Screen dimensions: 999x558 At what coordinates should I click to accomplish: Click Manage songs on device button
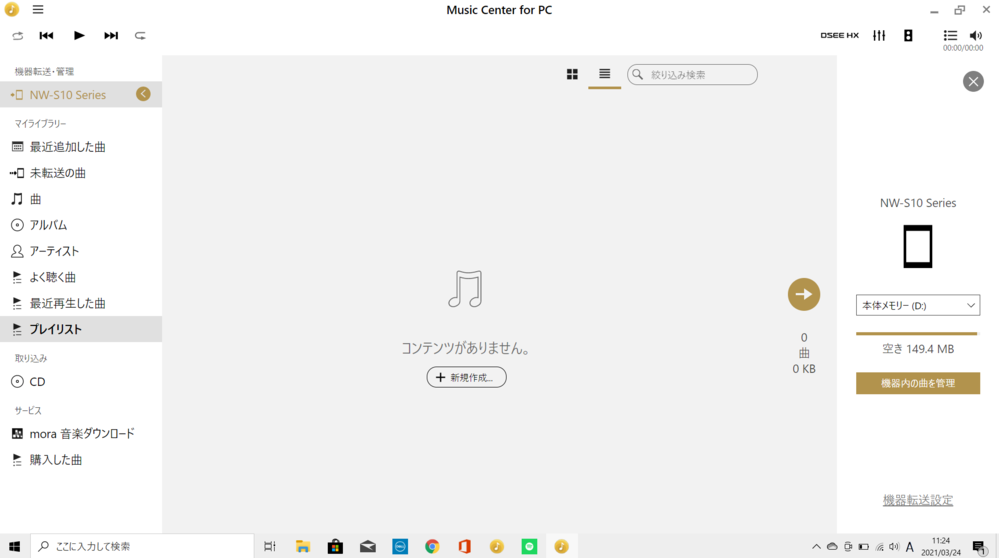[x=917, y=383]
